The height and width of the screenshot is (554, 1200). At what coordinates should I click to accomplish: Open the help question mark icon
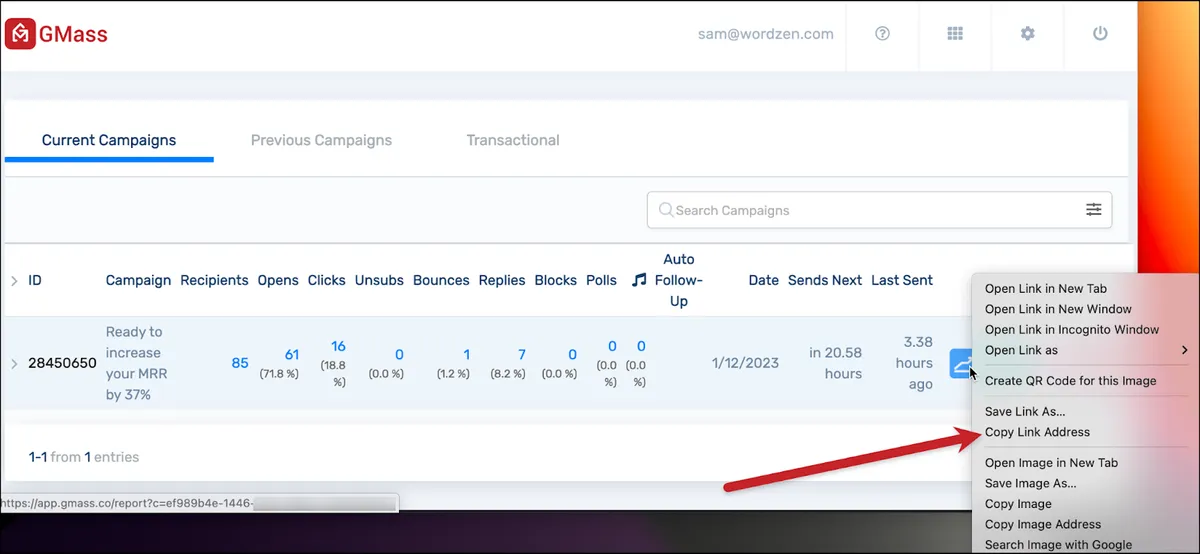click(882, 33)
